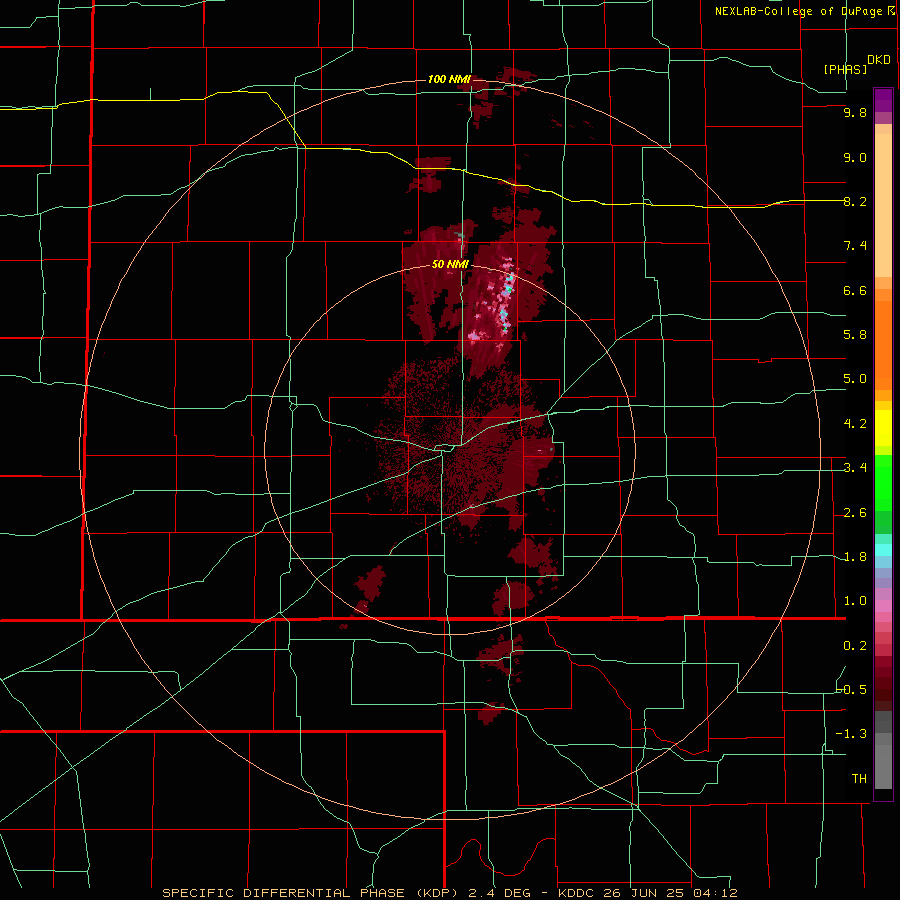The height and width of the screenshot is (900, 900).
Task: Select the 100 NMI range ring label
Action: point(449,79)
